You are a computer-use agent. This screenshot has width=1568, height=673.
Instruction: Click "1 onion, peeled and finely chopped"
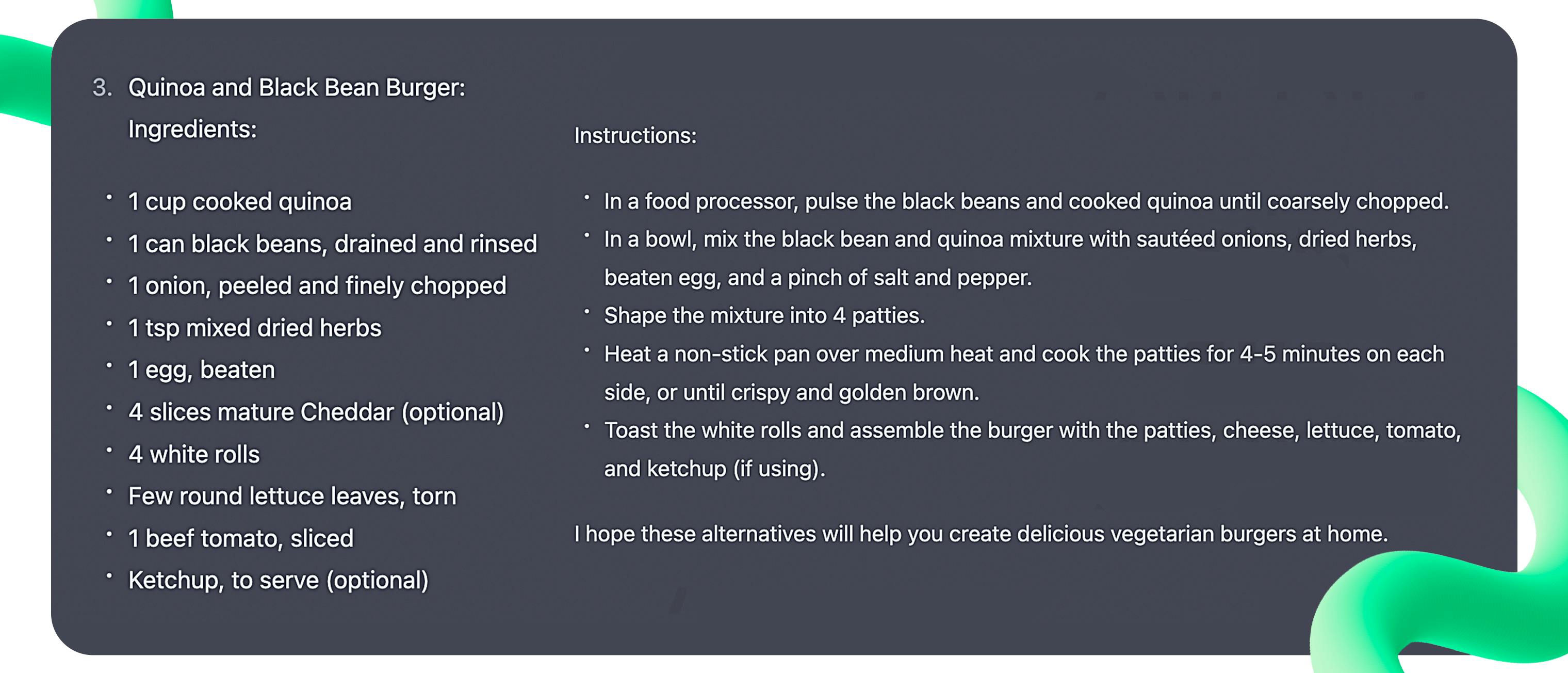(317, 285)
